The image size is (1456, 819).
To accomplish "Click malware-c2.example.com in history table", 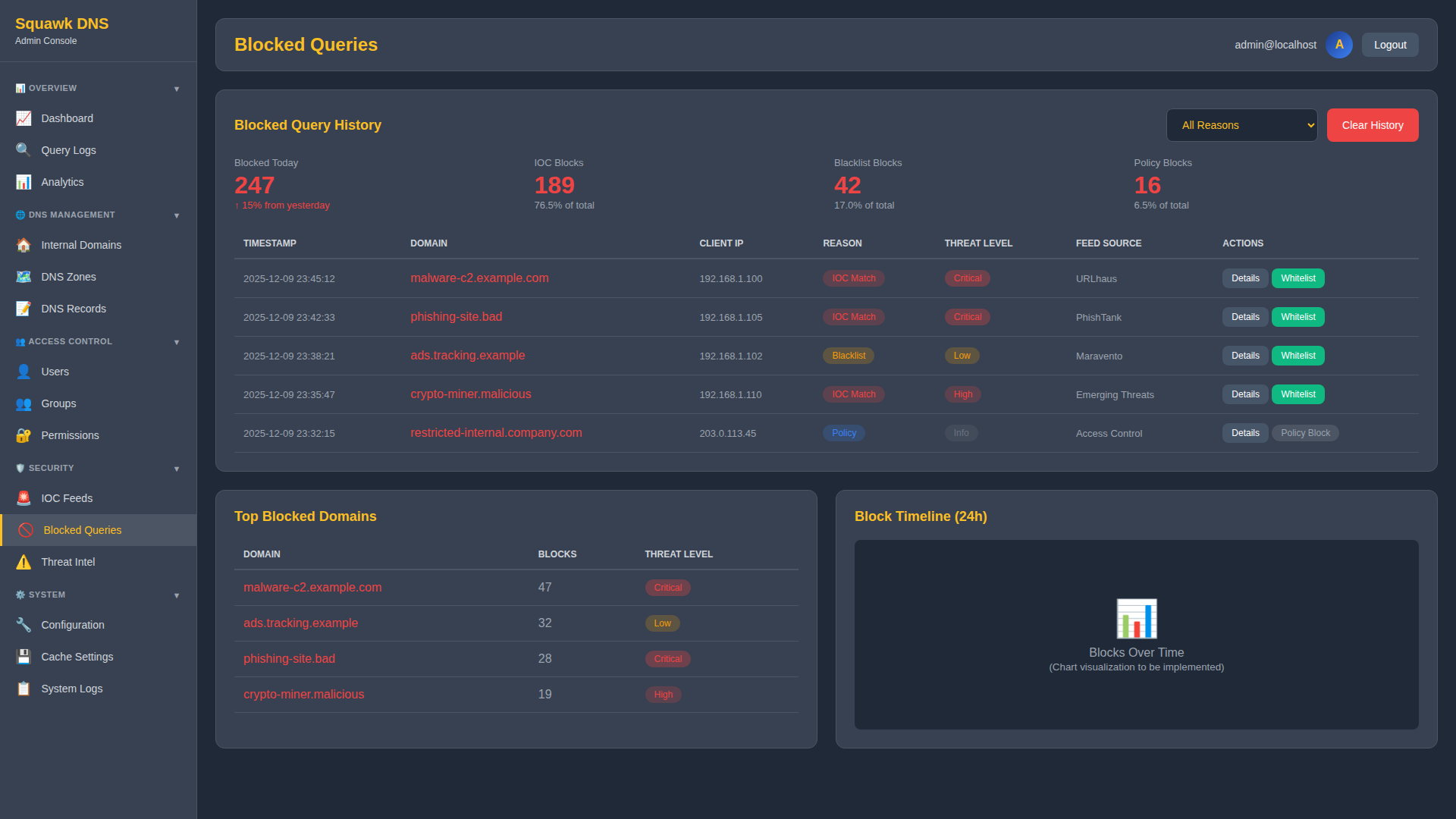I will pyautogui.click(x=479, y=278).
